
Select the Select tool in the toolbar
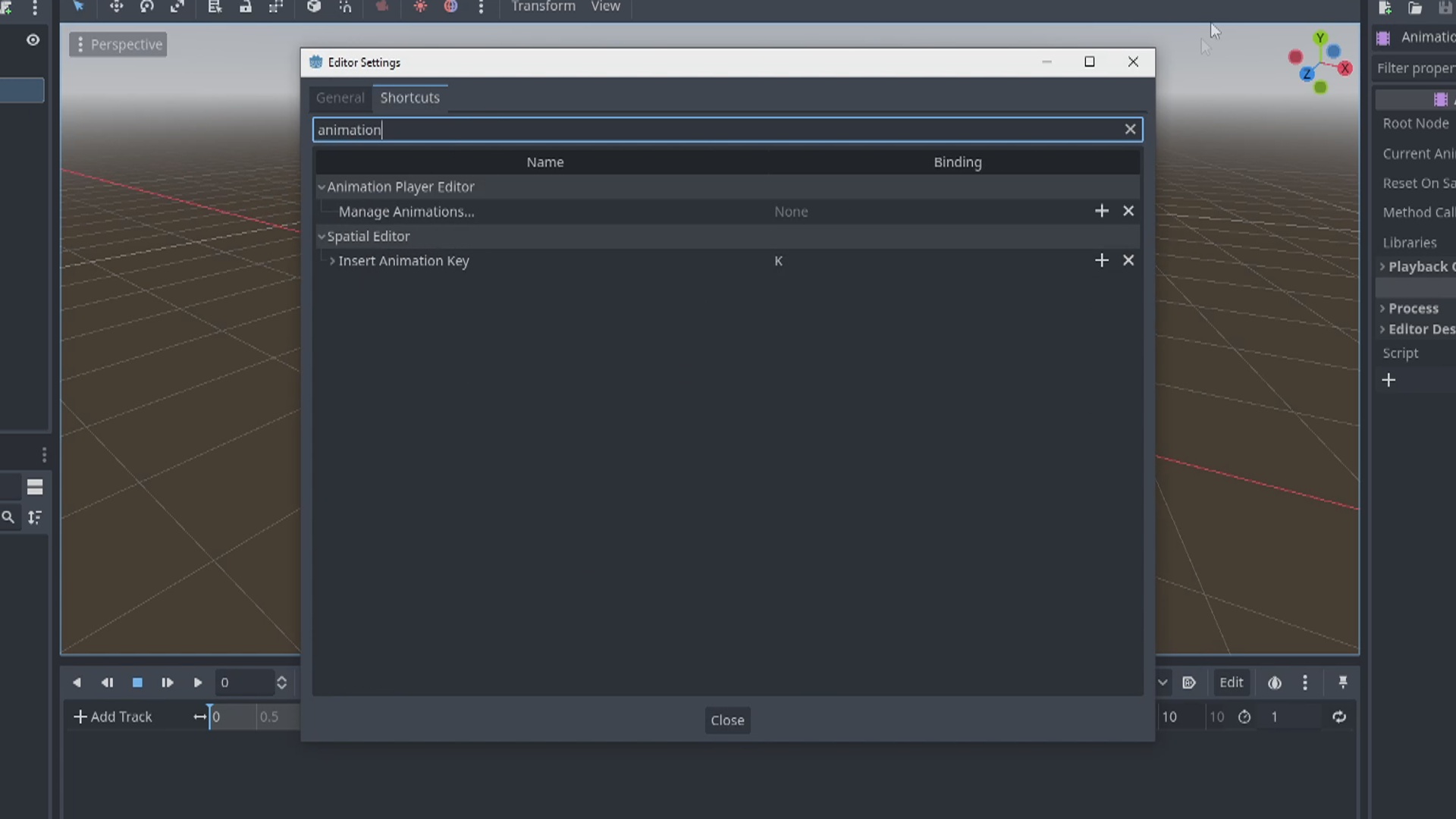(x=79, y=6)
